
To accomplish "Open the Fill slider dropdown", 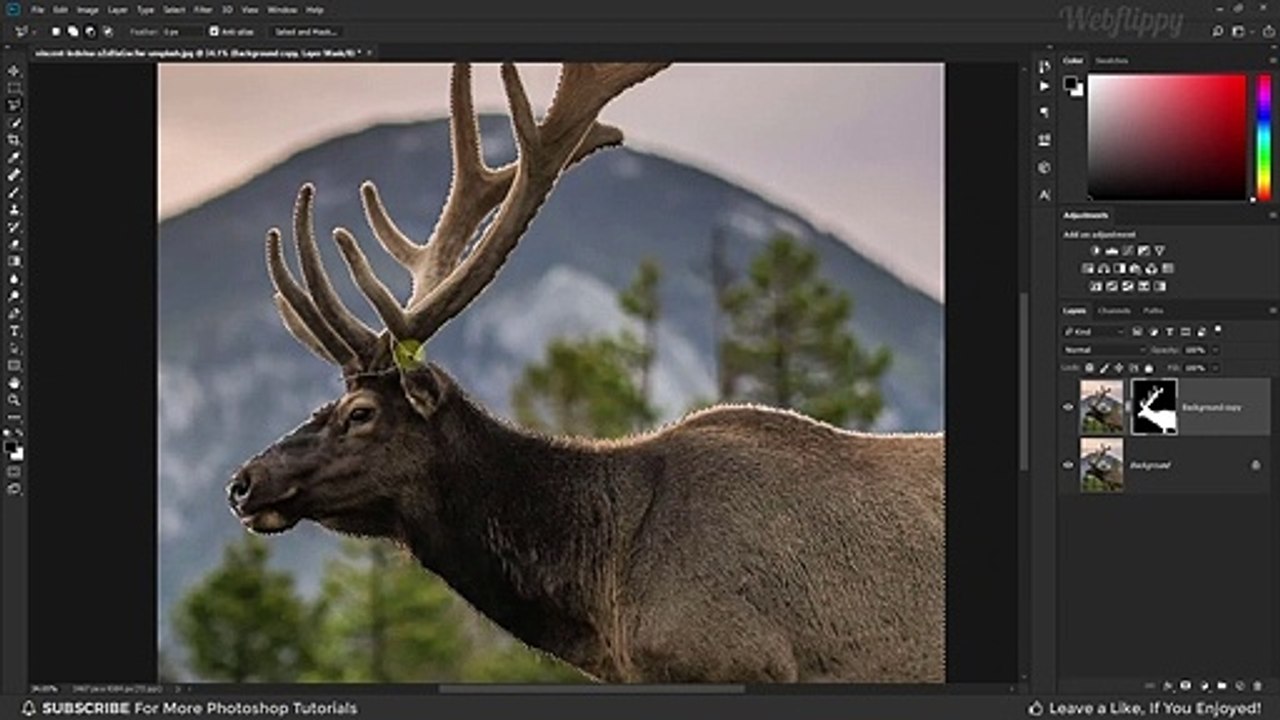I will [x=1215, y=368].
